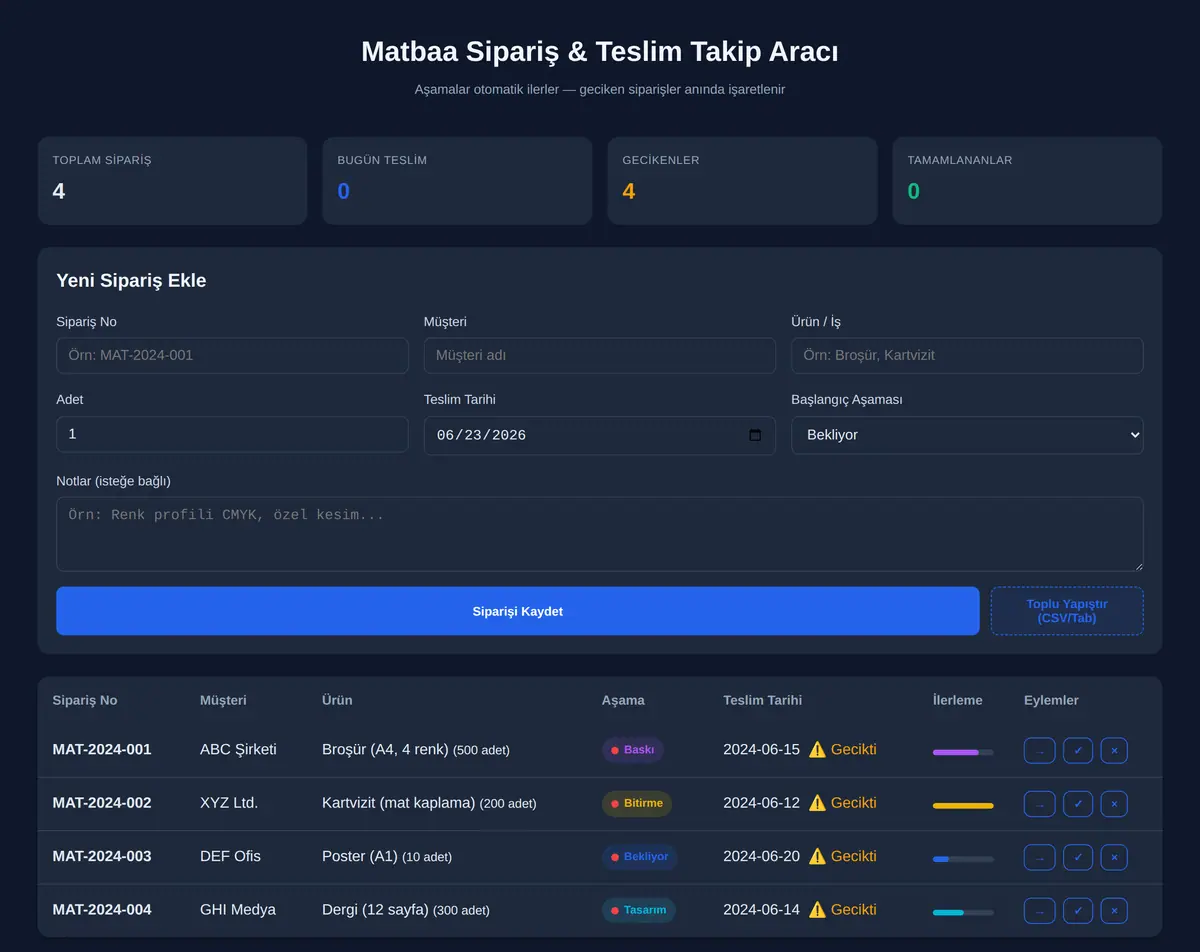Click cyan progress bar for MAT-2024-004
Screen dimensions: 1200x952
pyautogui.click(x=963, y=912)
